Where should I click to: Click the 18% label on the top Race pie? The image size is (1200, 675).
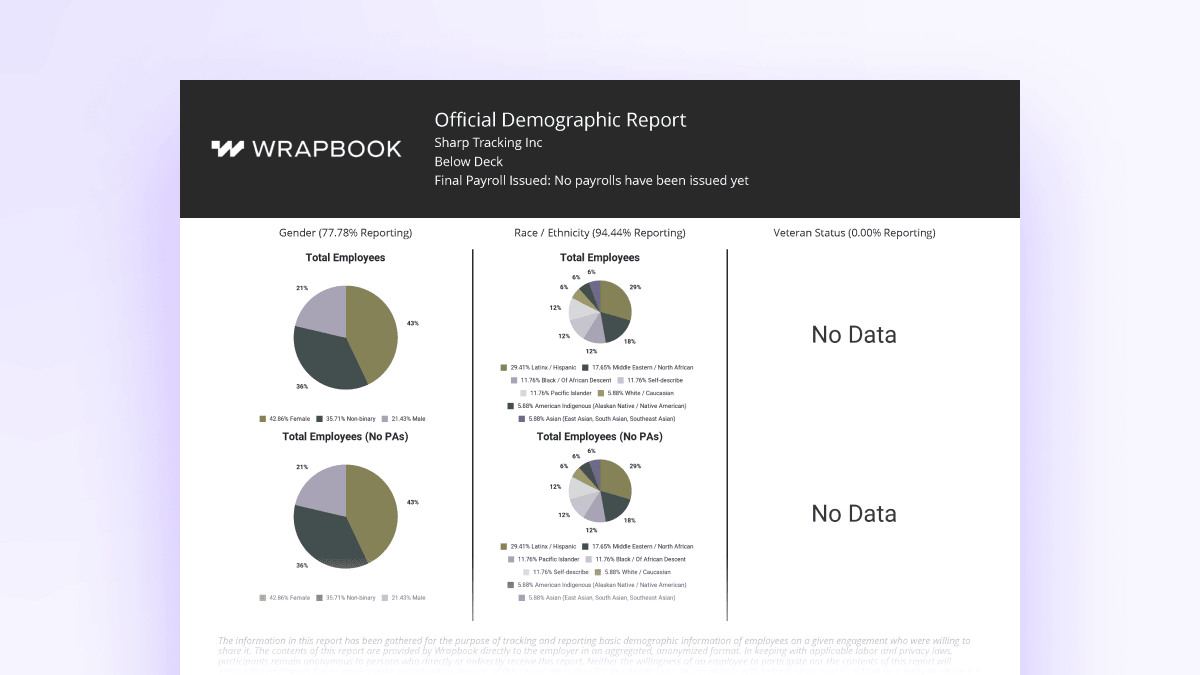629,341
